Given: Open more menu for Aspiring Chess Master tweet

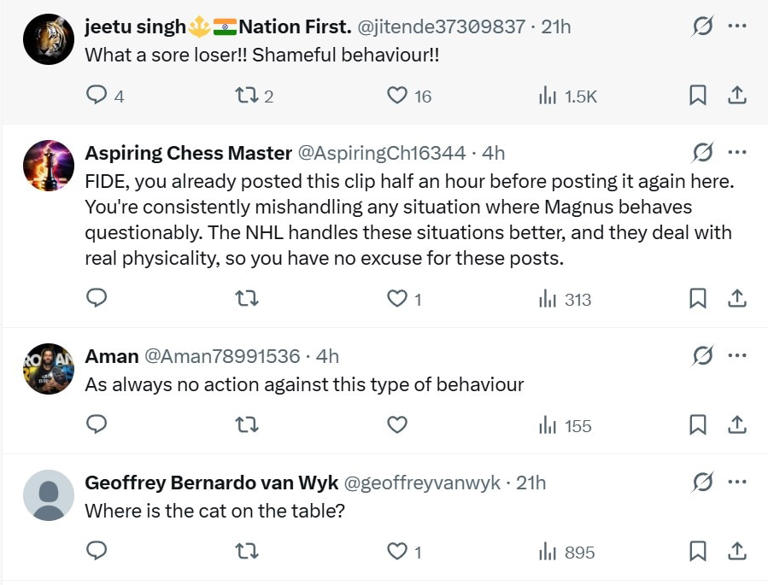Looking at the screenshot, I should pyautogui.click(x=737, y=153).
